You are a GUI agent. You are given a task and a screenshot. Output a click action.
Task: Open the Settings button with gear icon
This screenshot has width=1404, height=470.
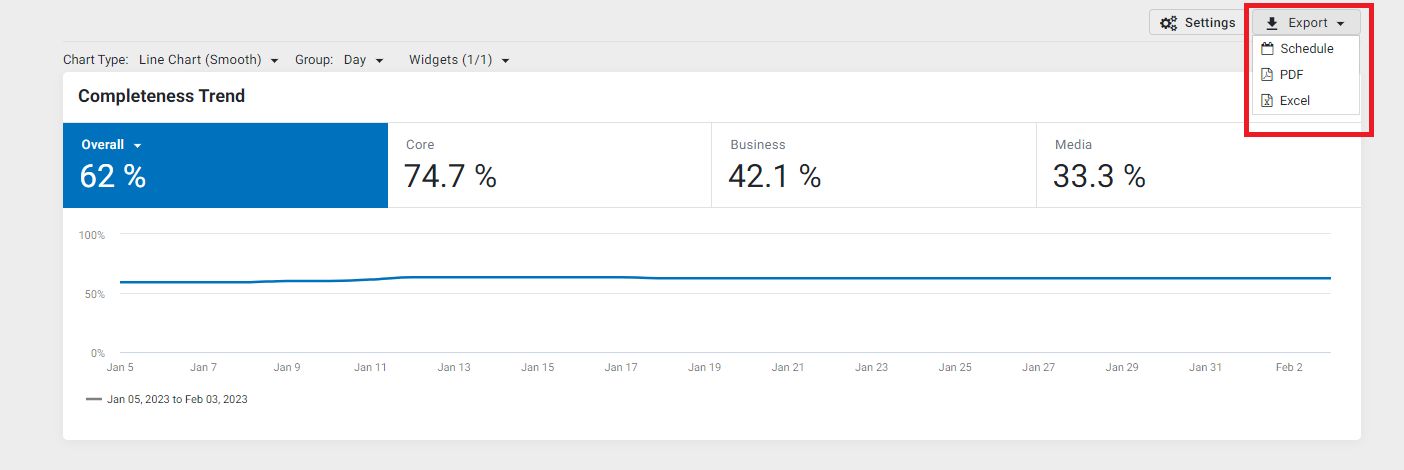tap(1197, 23)
